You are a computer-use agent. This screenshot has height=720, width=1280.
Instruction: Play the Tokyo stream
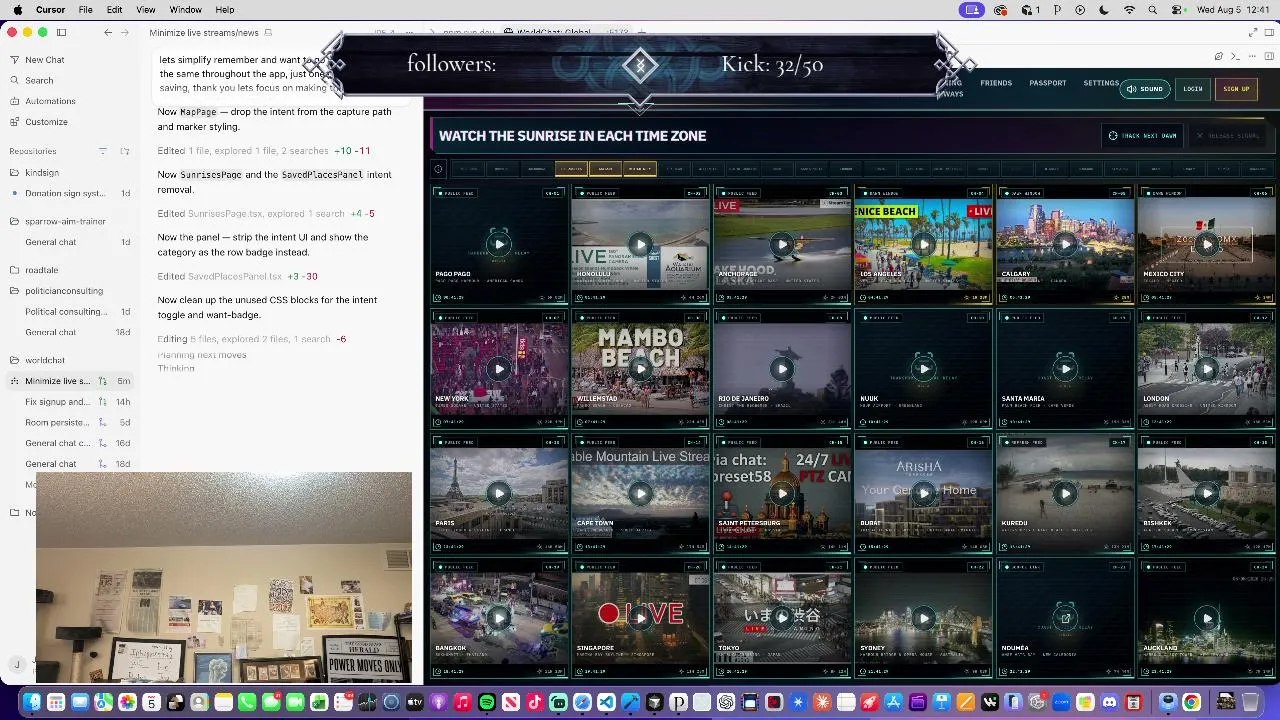(x=782, y=618)
